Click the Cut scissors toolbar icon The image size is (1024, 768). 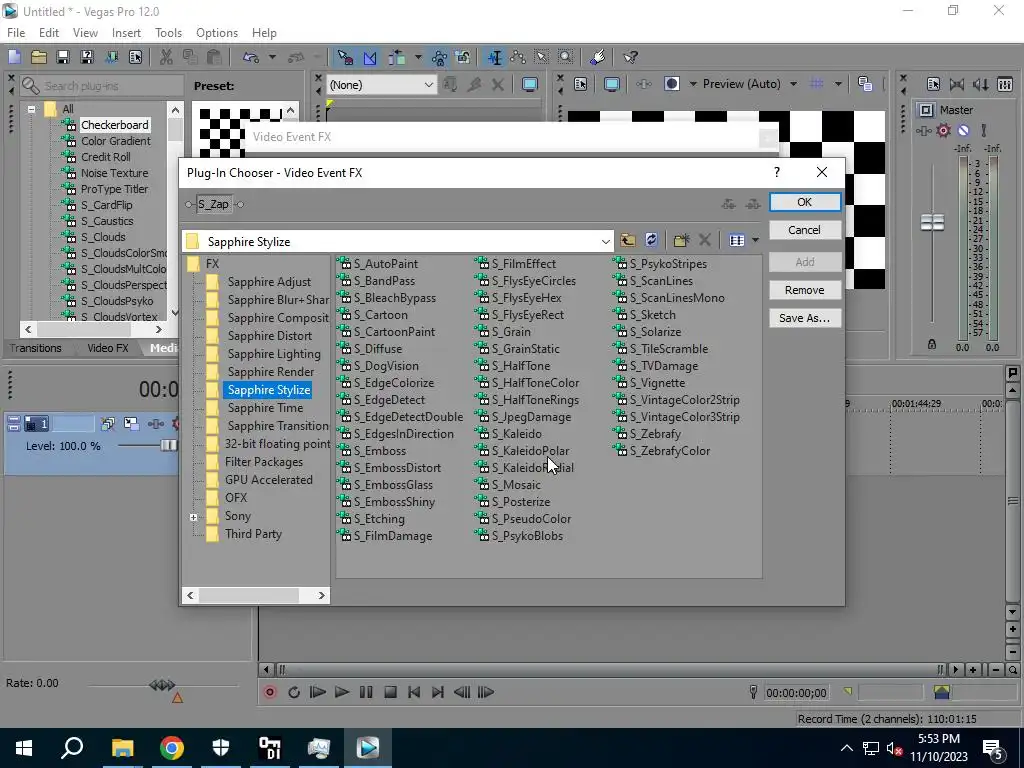coord(166,57)
